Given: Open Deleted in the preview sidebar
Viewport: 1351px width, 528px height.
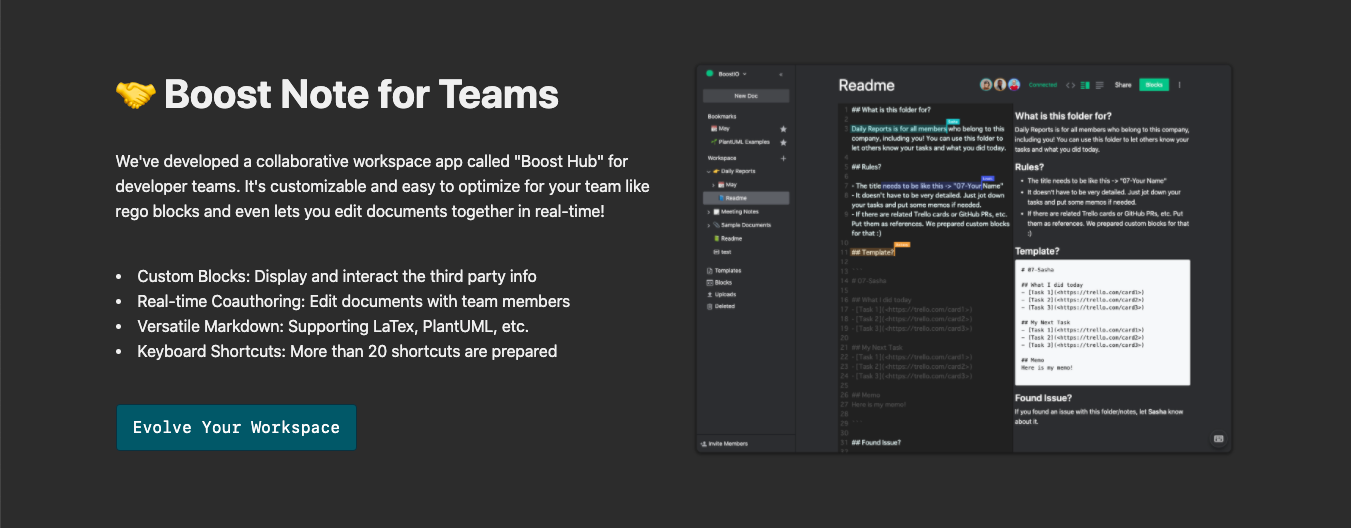Looking at the screenshot, I should point(721,306).
